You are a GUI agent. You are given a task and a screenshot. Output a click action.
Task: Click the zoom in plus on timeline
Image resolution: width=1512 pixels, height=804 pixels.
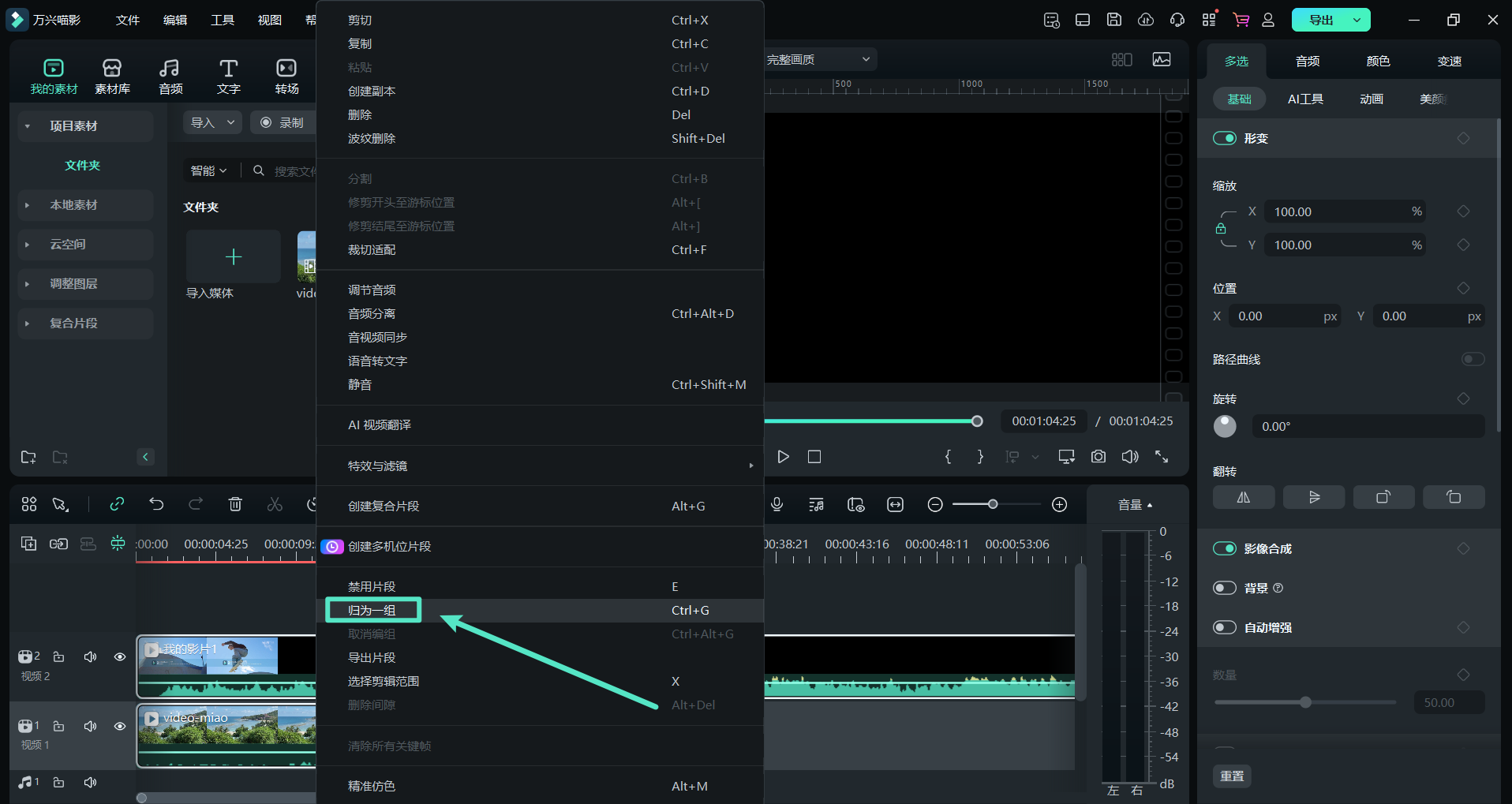[x=1060, y=504]
